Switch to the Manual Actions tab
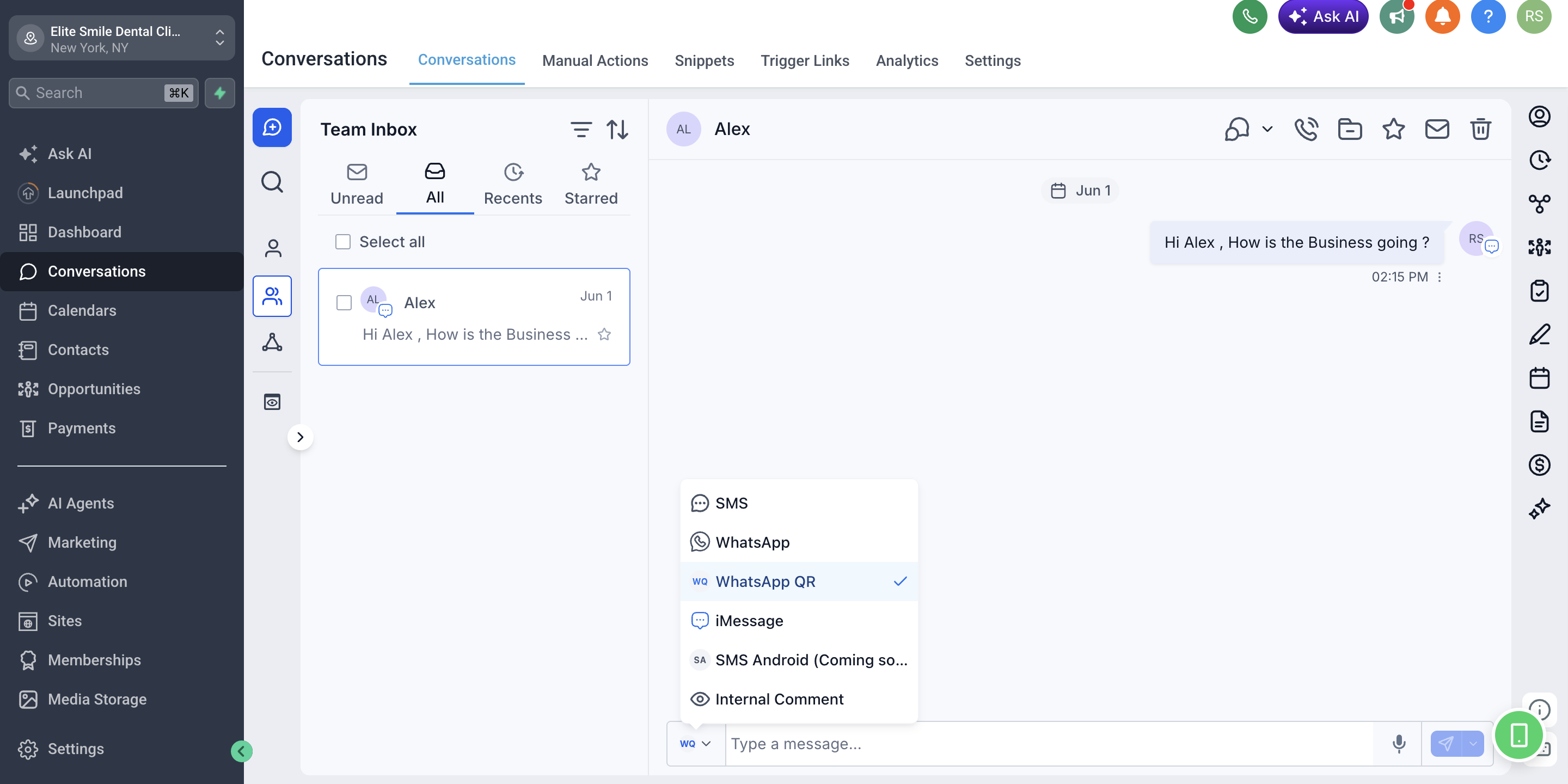Screen dimensions: 1568x784 click(595, 60)
